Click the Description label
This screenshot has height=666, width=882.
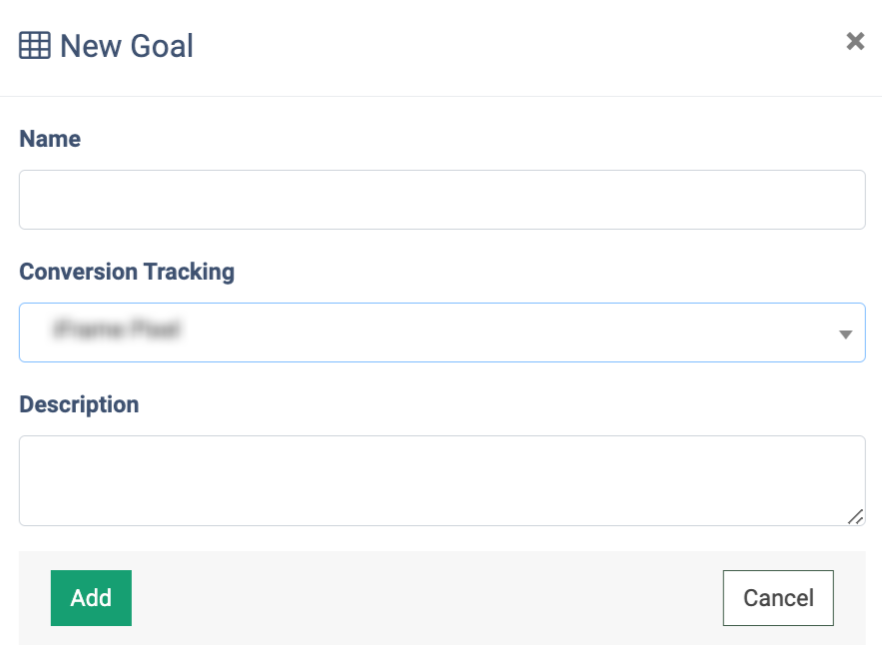click(x=79, y=405)
